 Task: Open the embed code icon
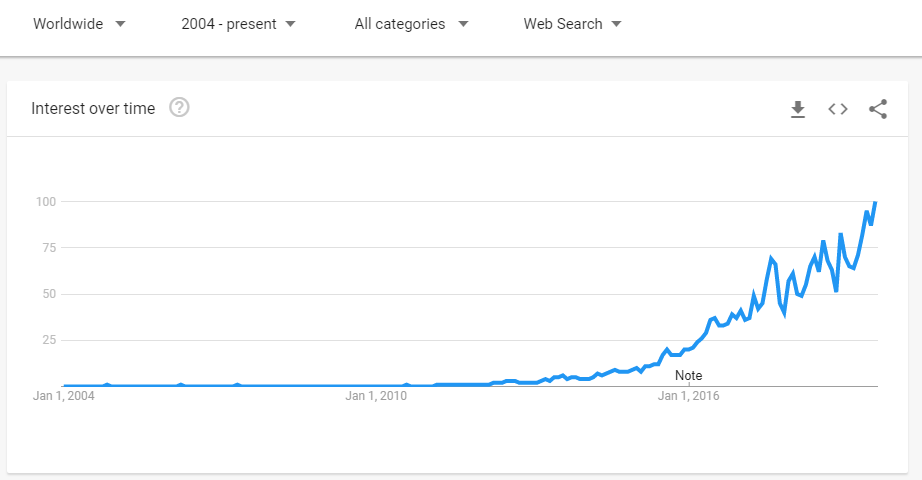[838, 109]
